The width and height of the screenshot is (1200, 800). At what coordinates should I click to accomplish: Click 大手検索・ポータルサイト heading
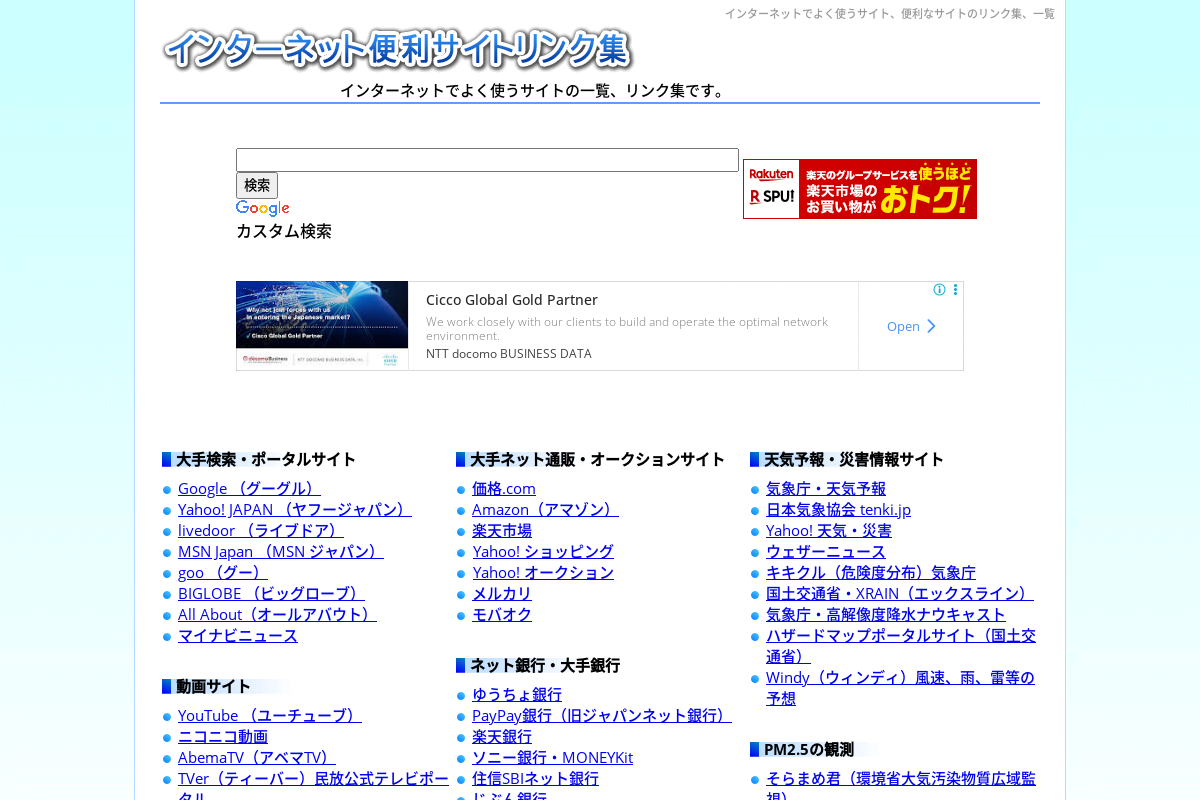coord(266,460)
